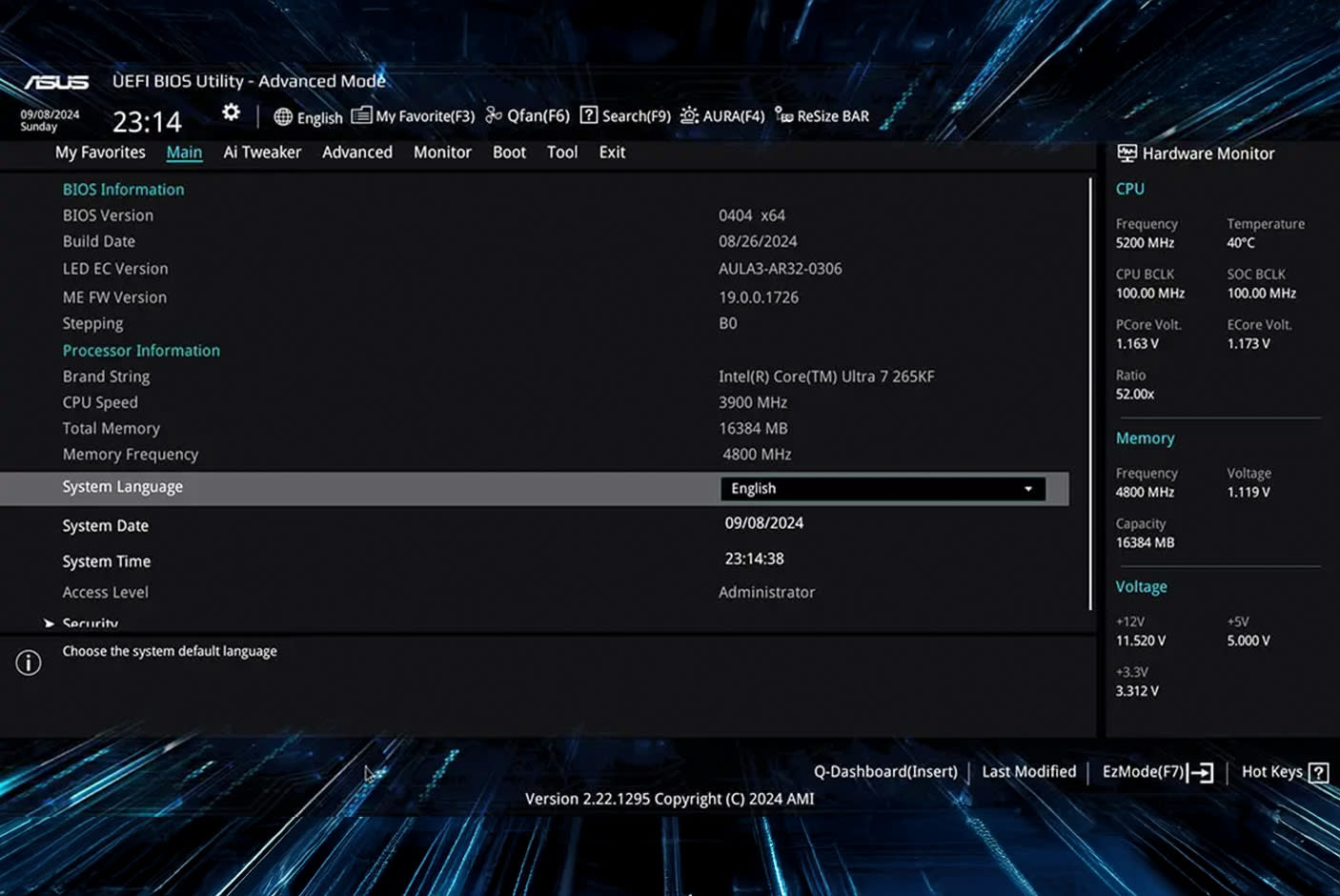This screenshot has width=1340, height=896.
Task: Click Q-Dashboard(Insert) button
Action: (x=885, y=771)
